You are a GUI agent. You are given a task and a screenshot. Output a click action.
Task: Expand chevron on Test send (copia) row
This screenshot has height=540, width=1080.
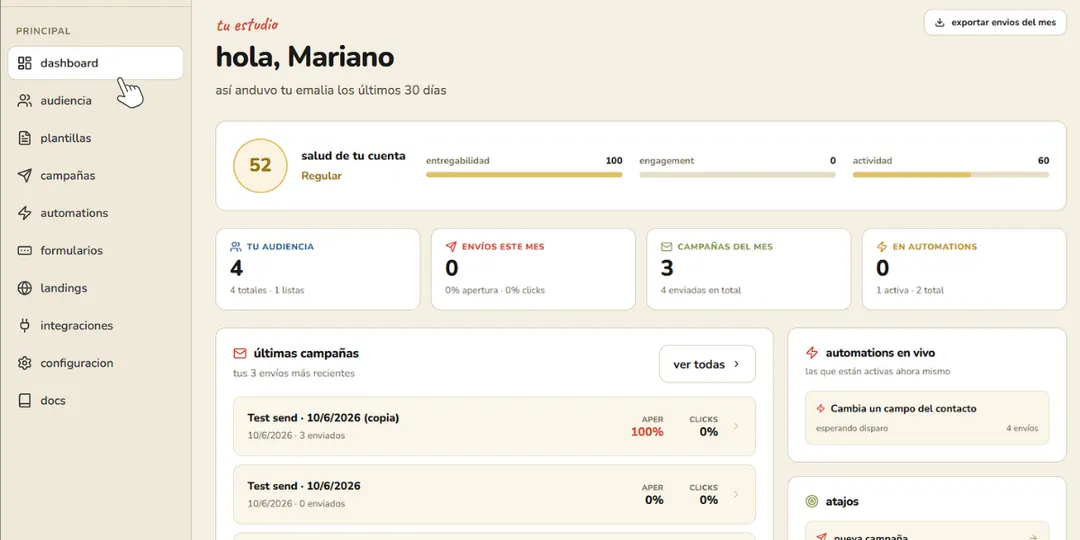tap(736, 426)
